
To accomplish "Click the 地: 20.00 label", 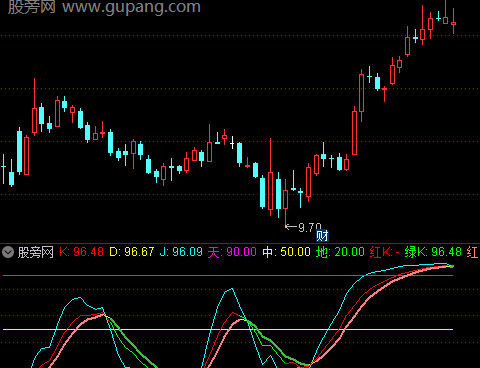I will (340, 252).
